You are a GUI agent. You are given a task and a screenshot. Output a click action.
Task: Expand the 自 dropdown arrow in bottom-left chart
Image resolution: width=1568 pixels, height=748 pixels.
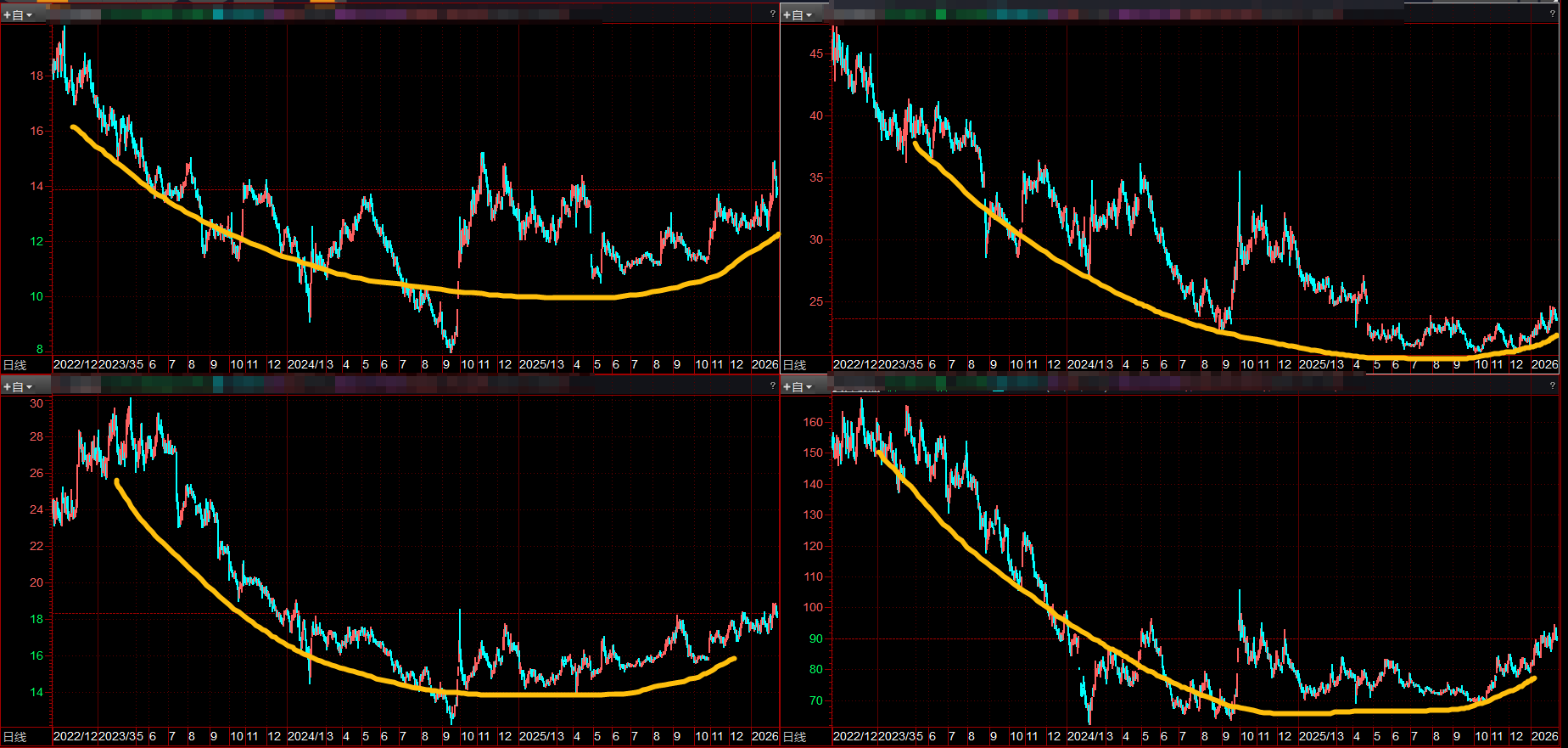tap(30, 387)
